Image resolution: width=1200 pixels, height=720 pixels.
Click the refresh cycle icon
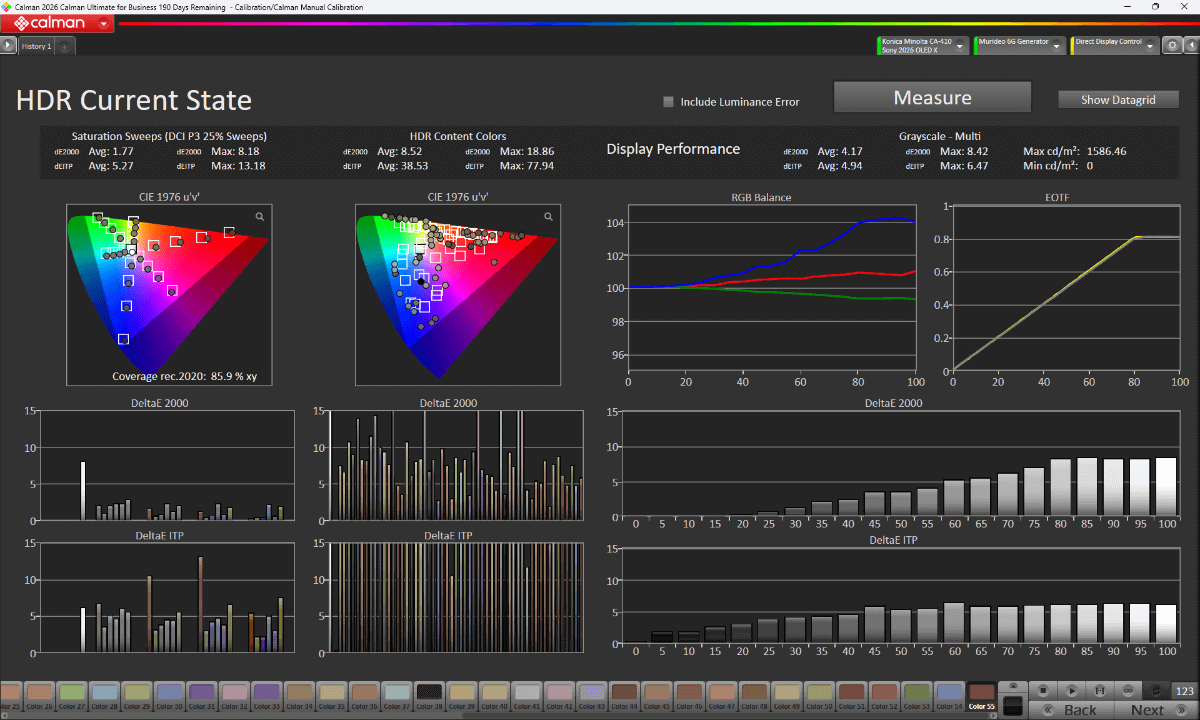1157,690
